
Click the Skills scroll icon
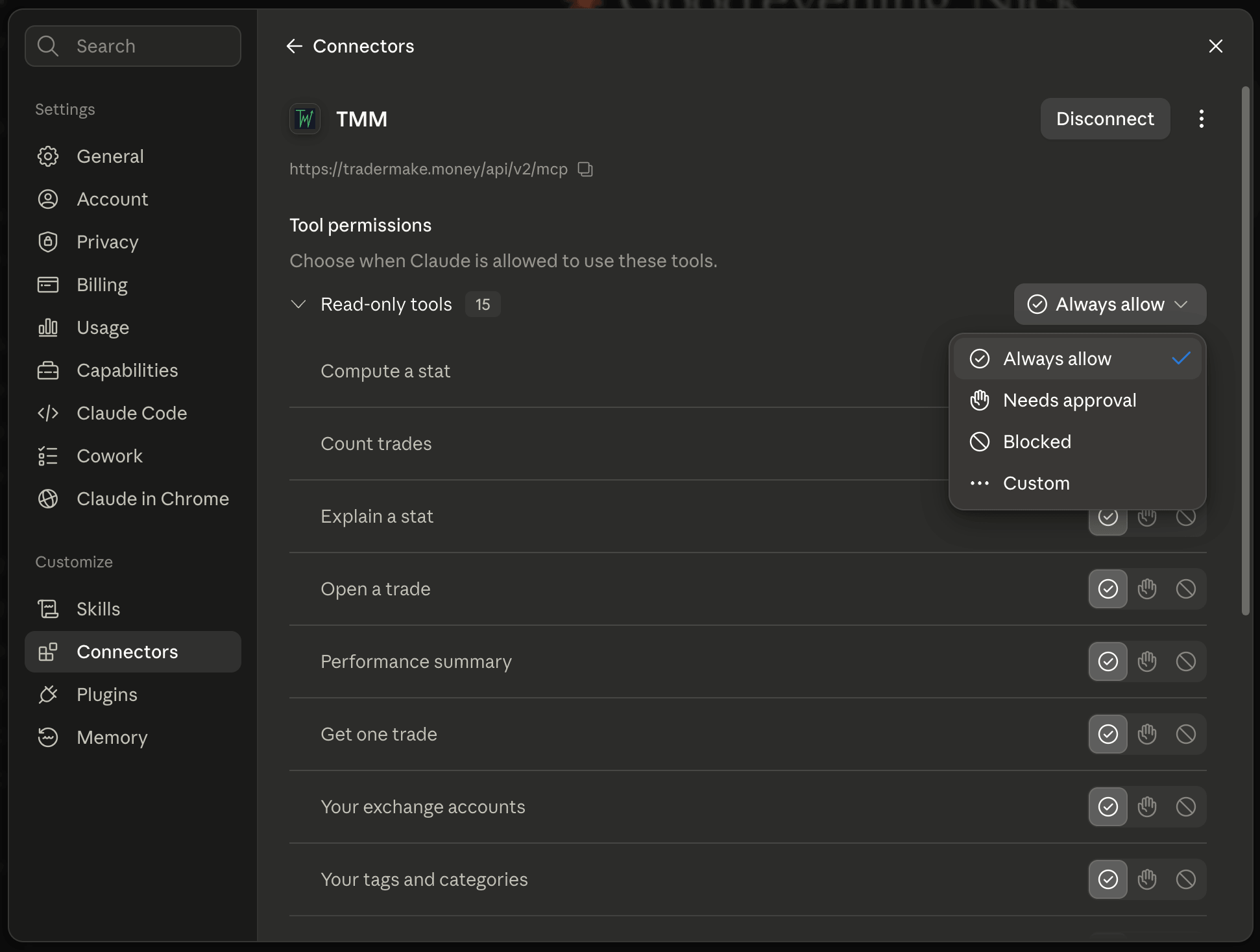click(x=48, y=609)
